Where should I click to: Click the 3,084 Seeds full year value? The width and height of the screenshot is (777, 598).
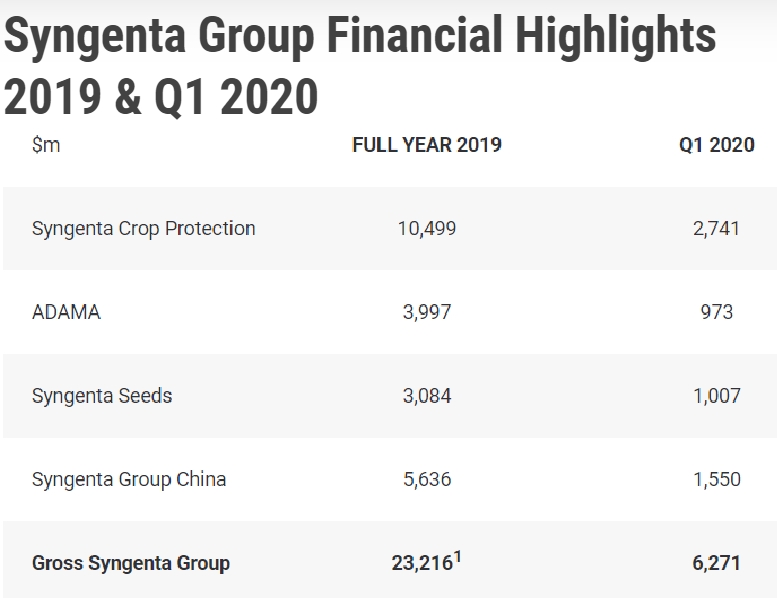tap(427, 396)
